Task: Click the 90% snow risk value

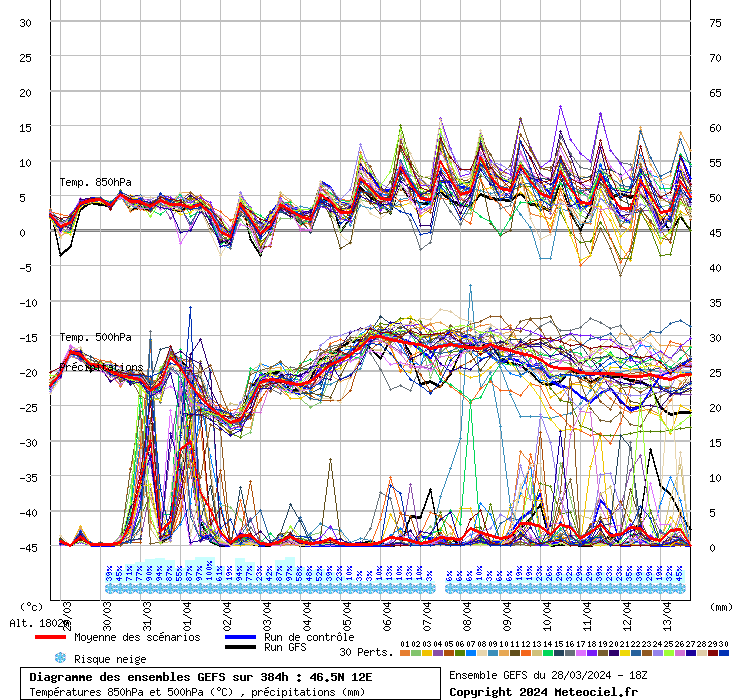Action: coord(150,573)
